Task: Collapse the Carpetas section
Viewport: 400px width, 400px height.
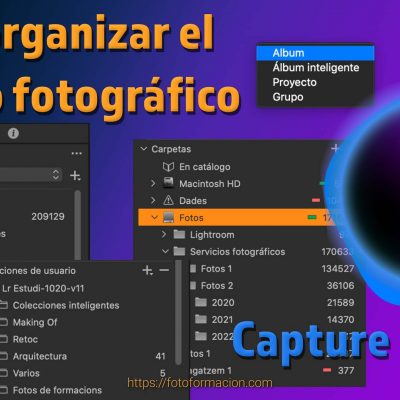Action: point(144,149)
